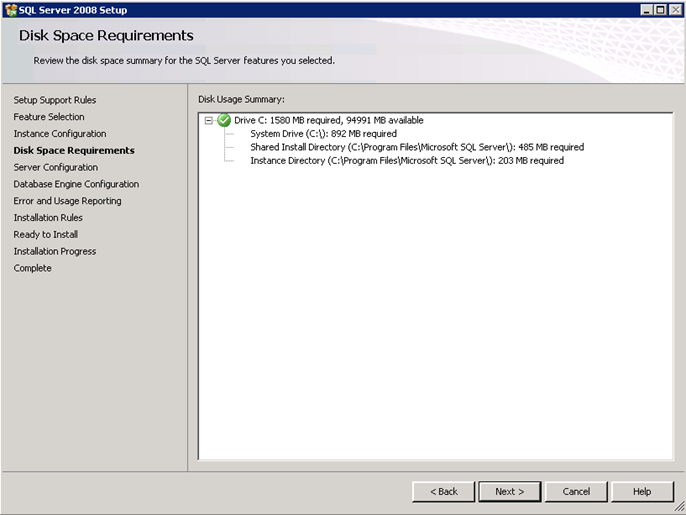Go to the Setup Support Rules step
The image size is (686, 515).
pos(55,100)
